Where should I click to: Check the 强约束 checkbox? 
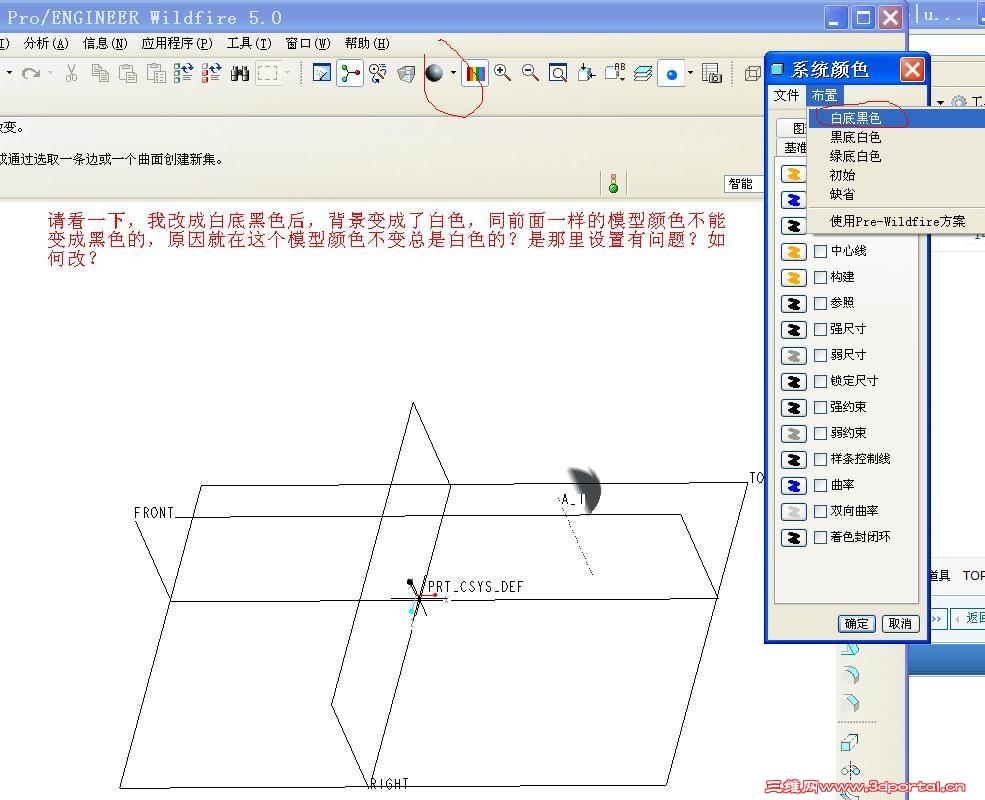coord(820,408)
